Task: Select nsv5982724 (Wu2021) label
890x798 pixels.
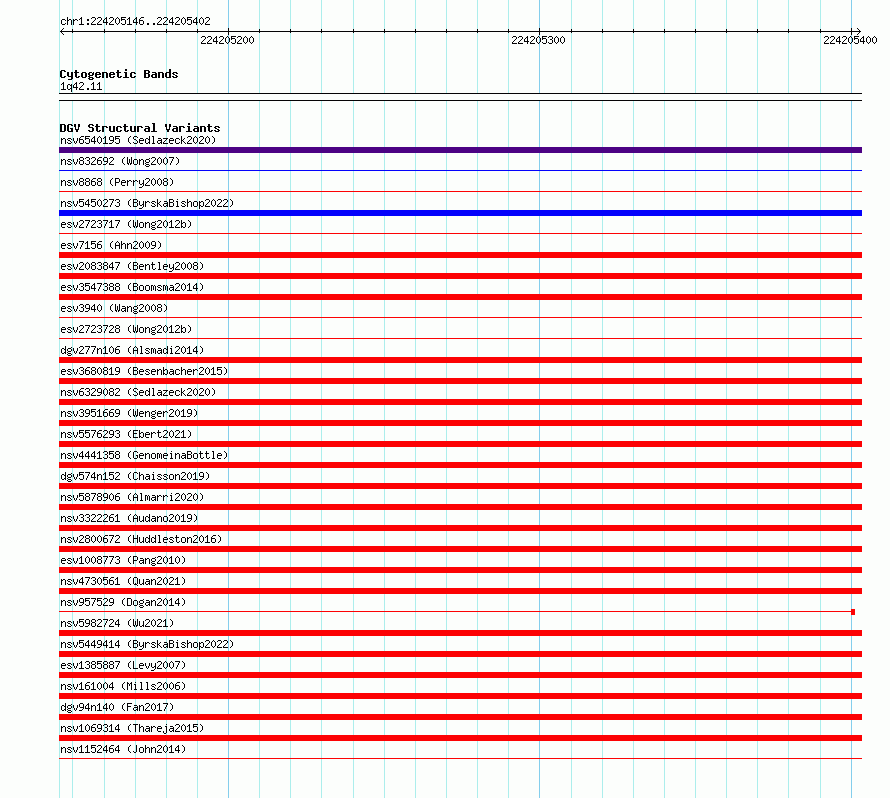Action: 117,623
